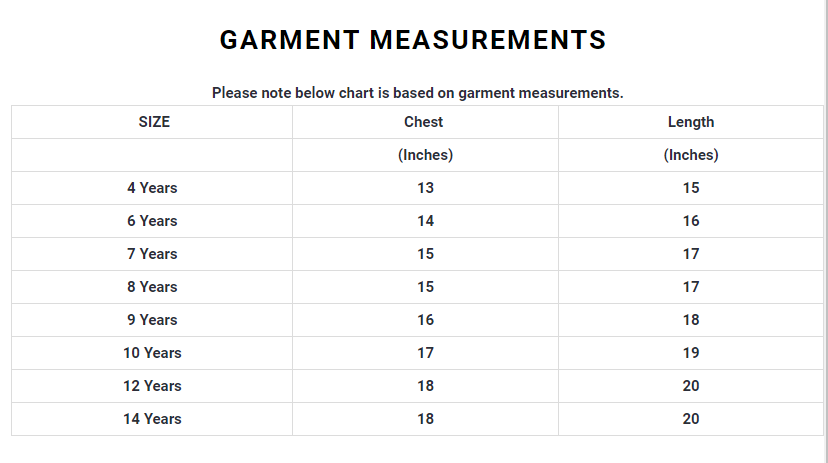828x463 pixels.
Task: Click the 4 Years size row label
Action: [152, 188]
